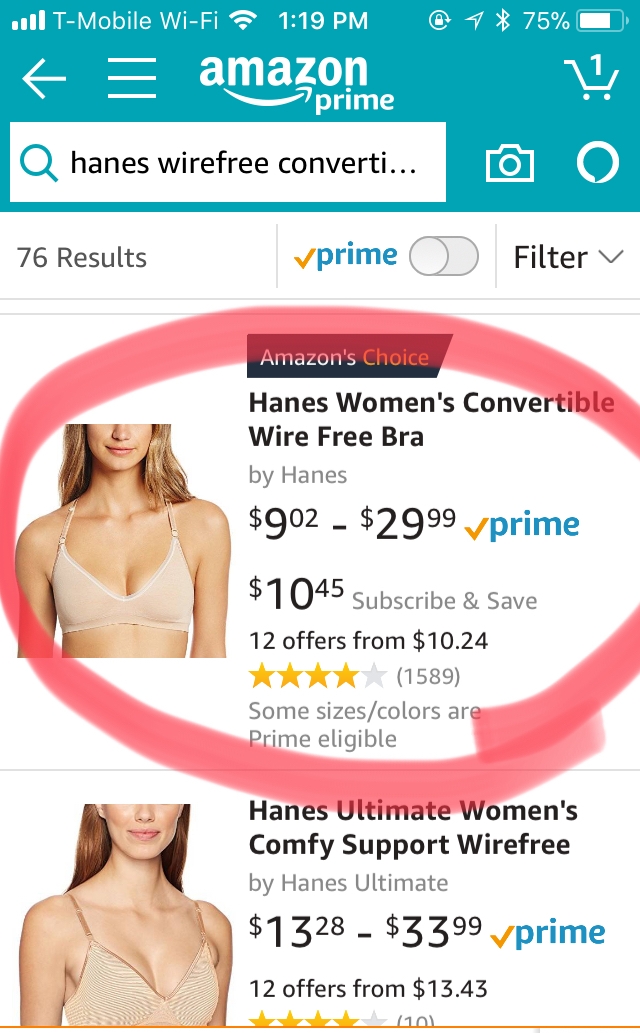View 12 offers from $10.24
640x1033 pixels.
368,640
